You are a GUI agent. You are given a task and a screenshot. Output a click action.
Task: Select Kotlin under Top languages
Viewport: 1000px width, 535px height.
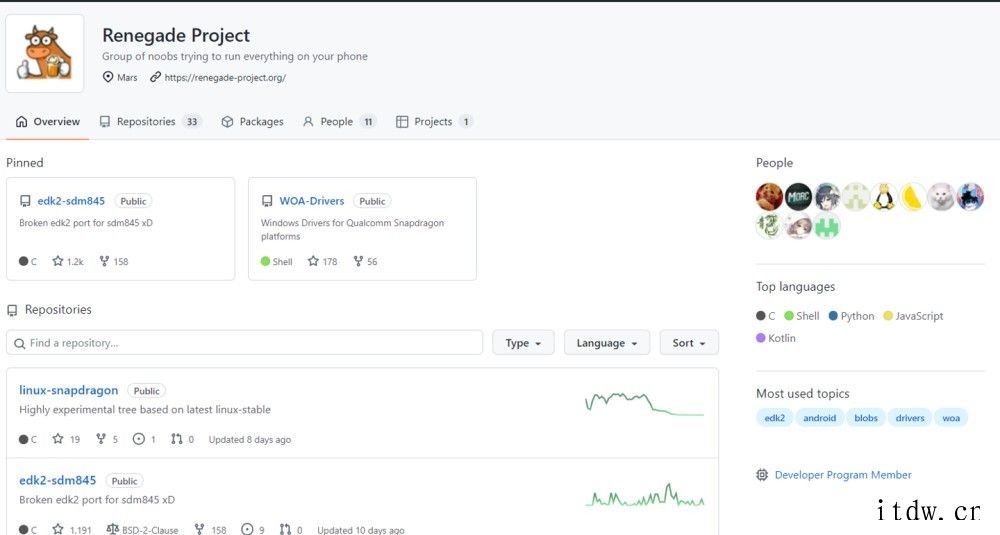[x=776, y=338]
